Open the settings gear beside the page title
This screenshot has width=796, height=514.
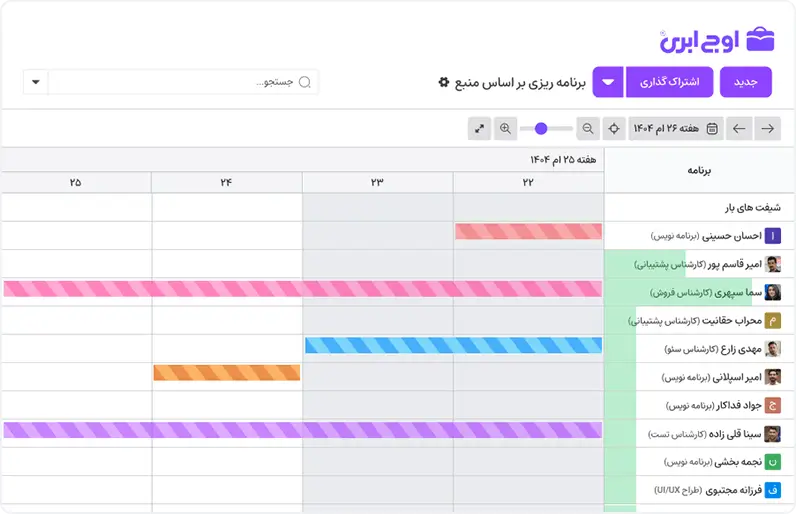point(444,82)
